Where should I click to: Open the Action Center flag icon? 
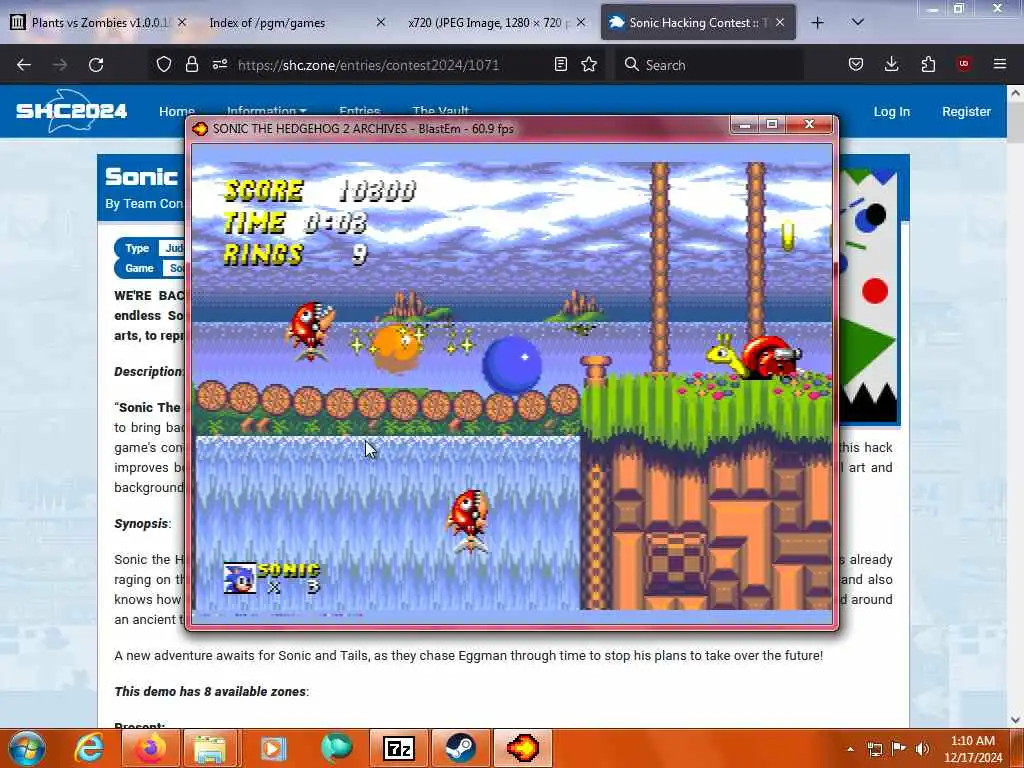click(x=899, y=749)
